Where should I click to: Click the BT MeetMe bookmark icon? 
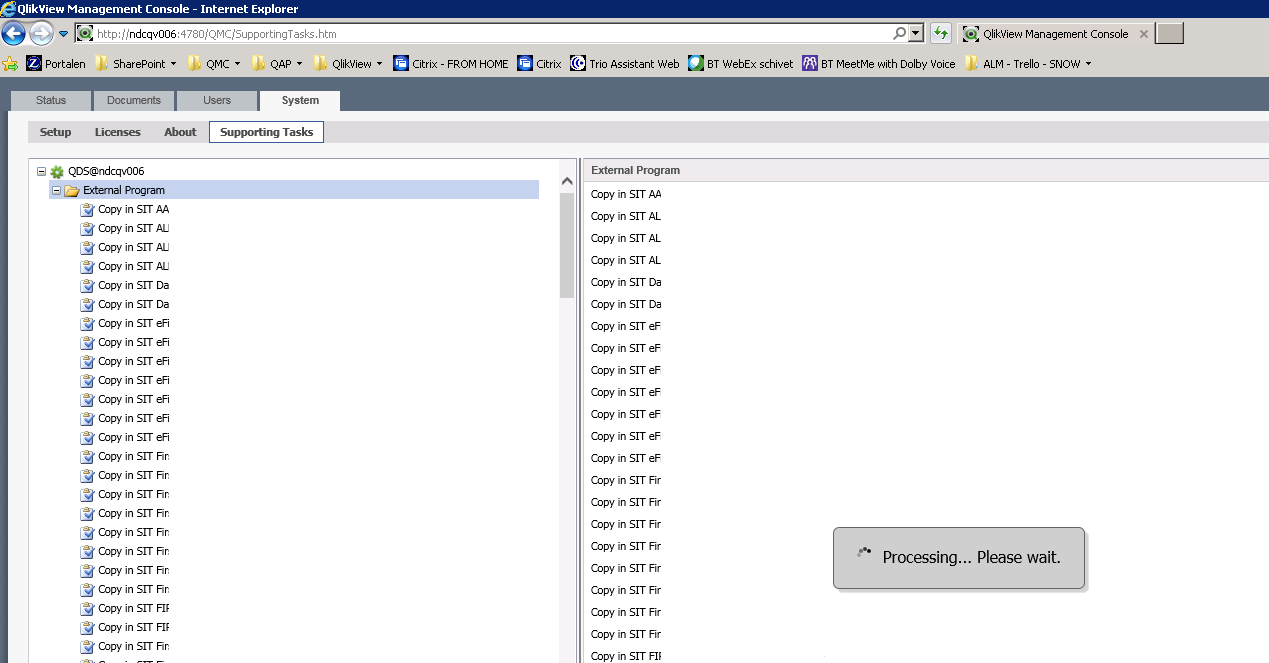(810, 64)
